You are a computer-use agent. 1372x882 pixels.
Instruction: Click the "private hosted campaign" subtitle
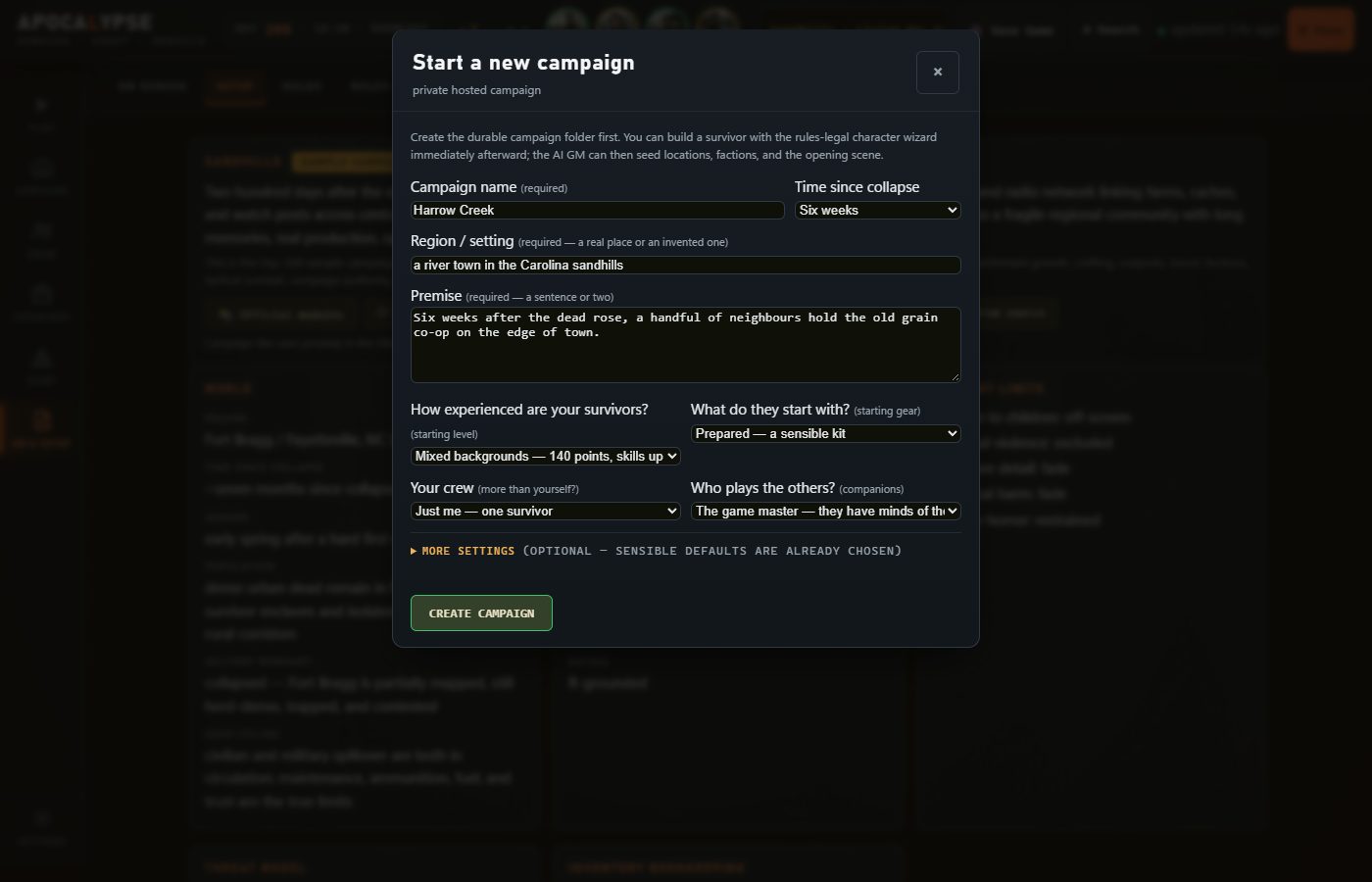(x=476, y=90)
